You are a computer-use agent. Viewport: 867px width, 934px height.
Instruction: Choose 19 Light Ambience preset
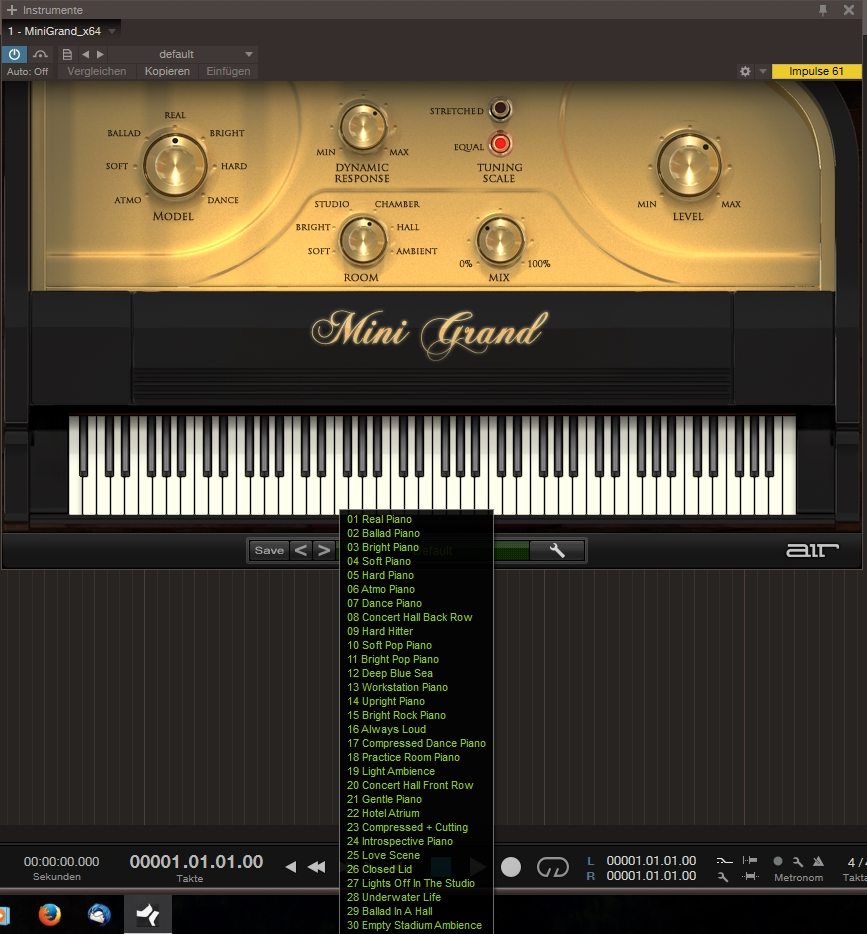(391, 771)
